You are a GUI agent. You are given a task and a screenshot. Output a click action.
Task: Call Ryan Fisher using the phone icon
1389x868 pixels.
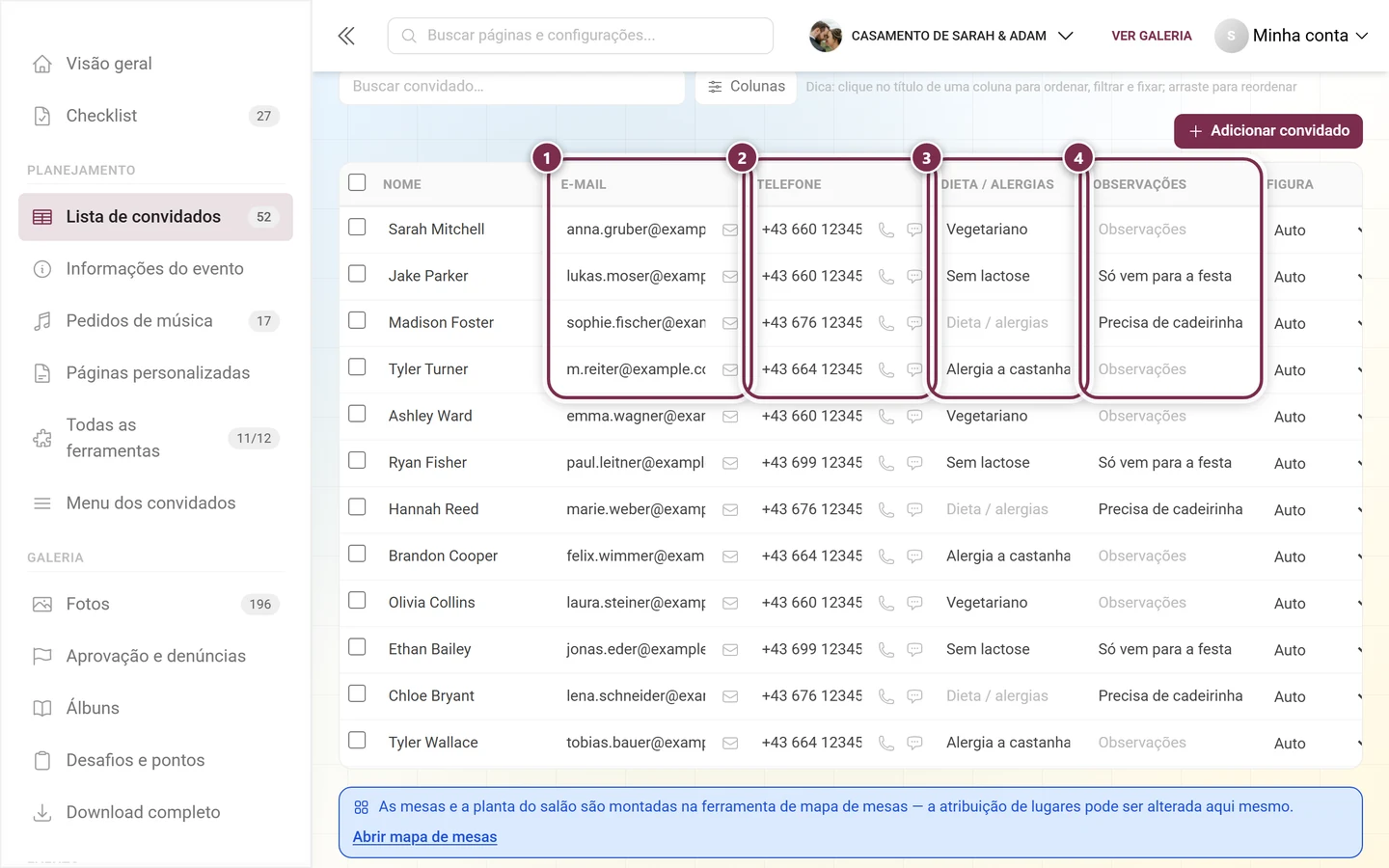pyautogui.click(x=886, y=463)
